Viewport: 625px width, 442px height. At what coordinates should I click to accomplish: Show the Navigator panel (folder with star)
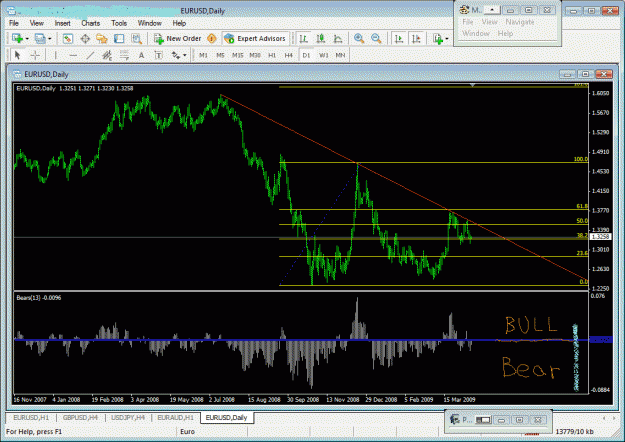(102, 39)
